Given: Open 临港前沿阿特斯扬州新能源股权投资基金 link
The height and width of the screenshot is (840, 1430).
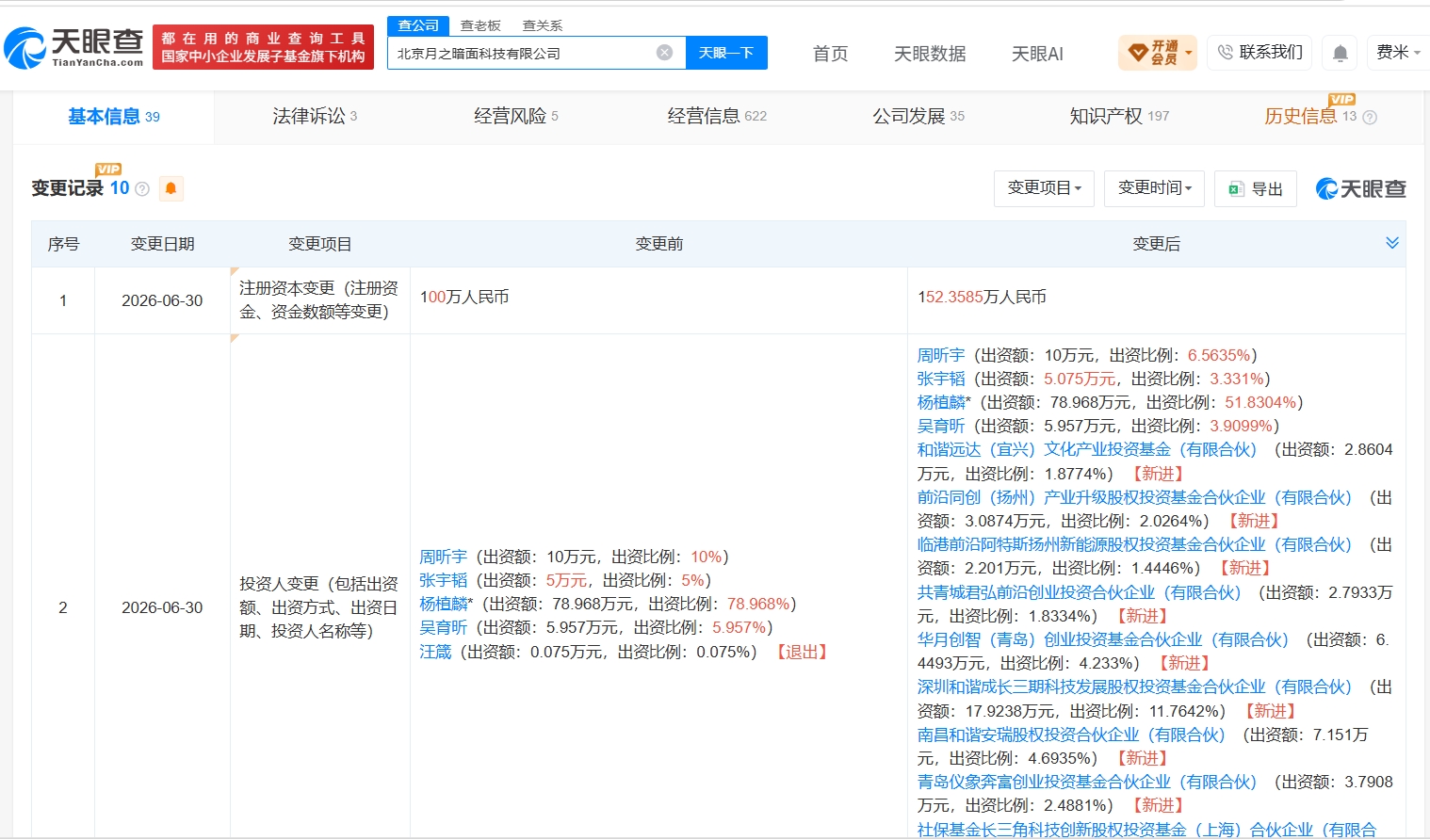Looking at the screenshot, I should click(x=1134, y=544).
